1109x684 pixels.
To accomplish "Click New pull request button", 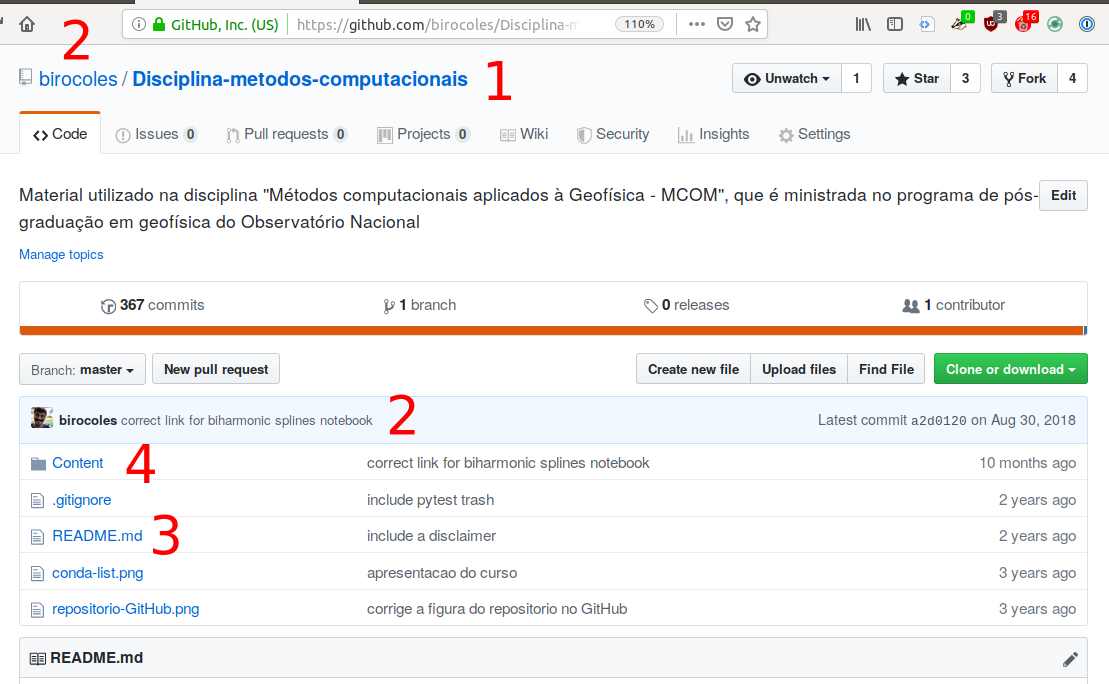I will point(216,369).
